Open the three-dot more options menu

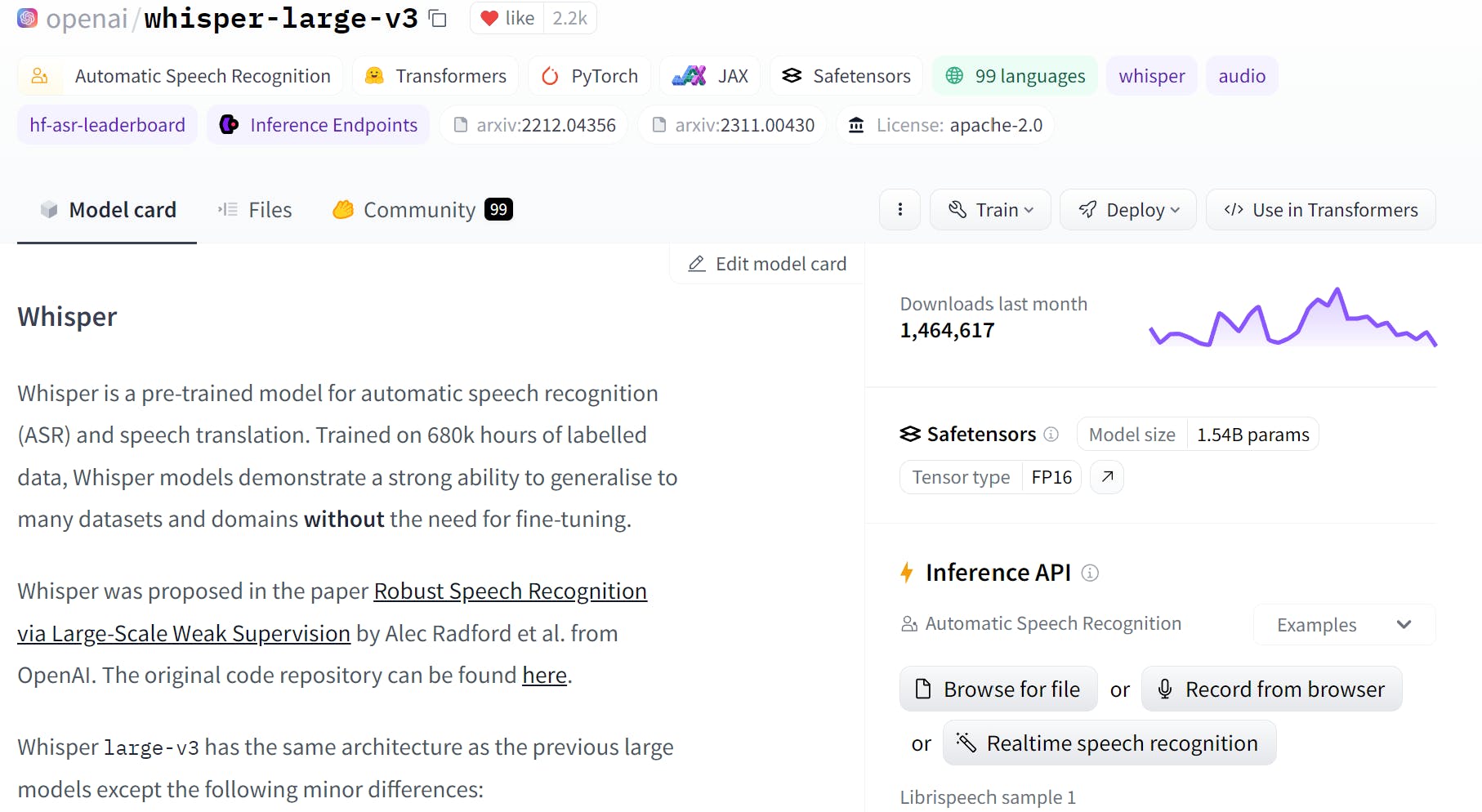coord(900,210)
